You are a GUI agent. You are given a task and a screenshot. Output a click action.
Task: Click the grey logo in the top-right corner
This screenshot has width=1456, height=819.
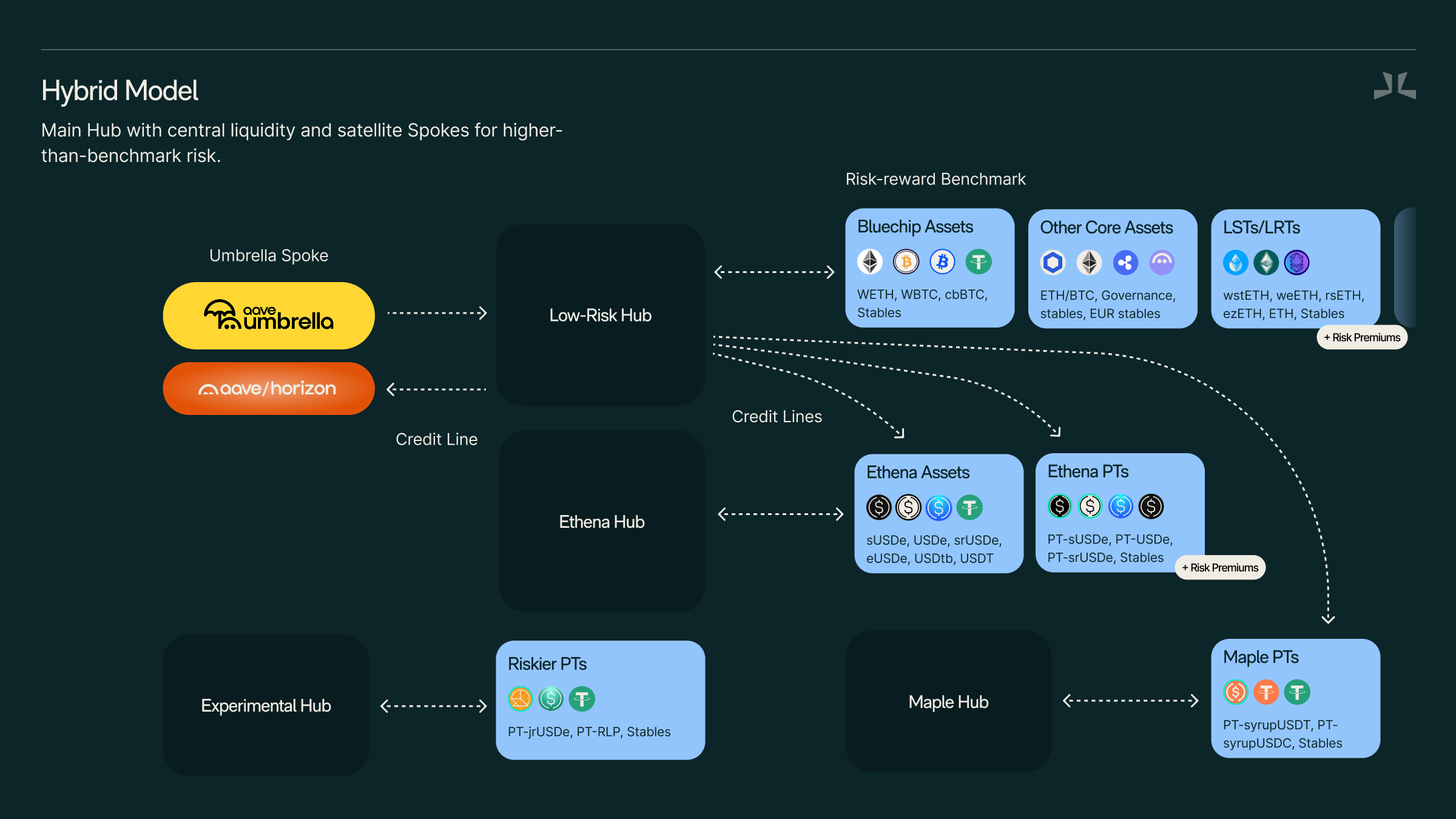click(x=1395, y=86)
